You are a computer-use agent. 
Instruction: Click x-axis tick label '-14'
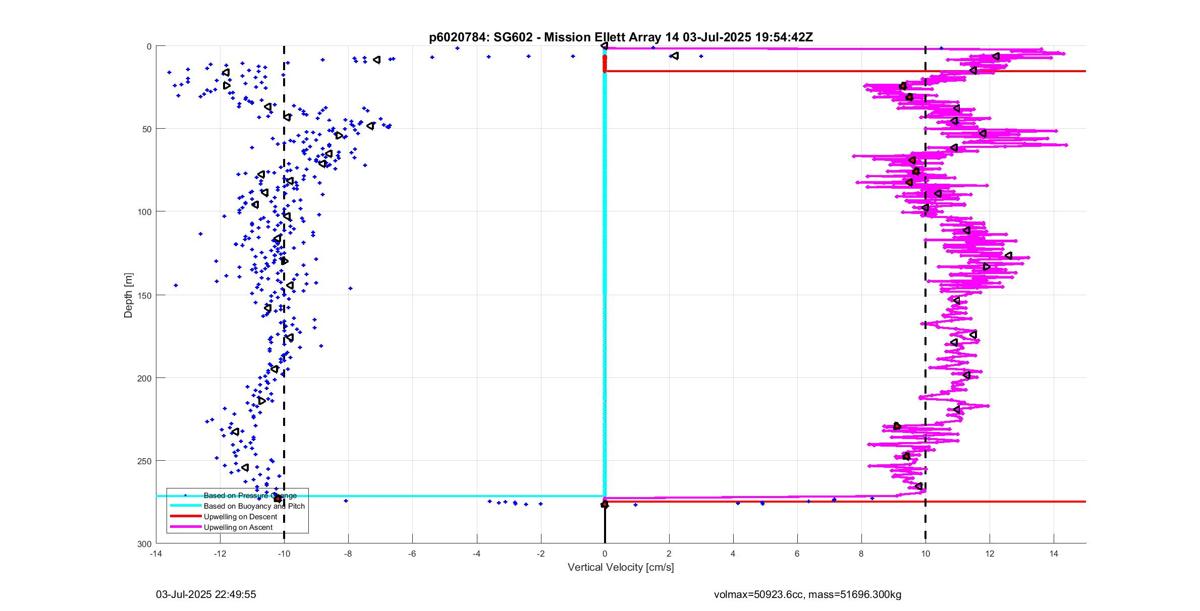coord(155,552)
